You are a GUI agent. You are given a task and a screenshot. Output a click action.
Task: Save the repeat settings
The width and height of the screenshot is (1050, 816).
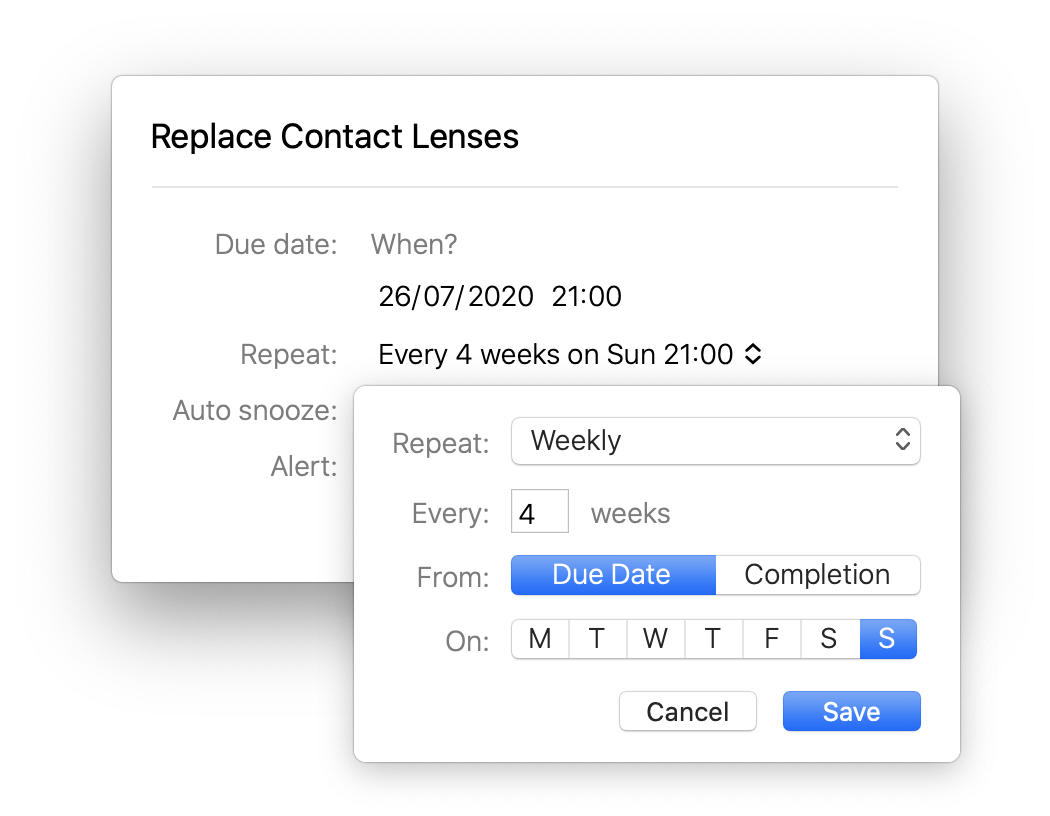(x=852, y=712)
